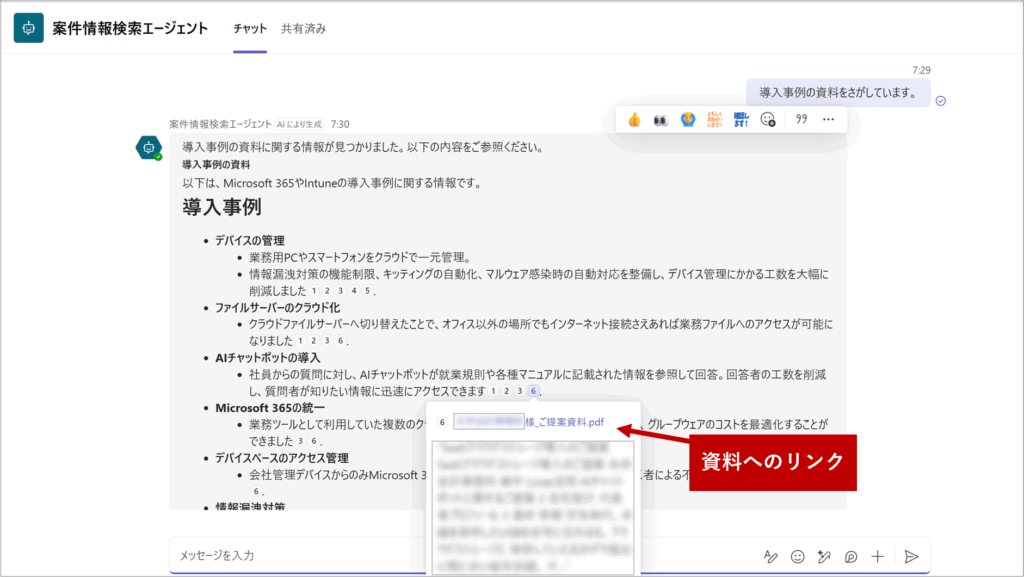Open citation 6 under Microsoft 365の統一
The height and width of the screenshot is (577, 1024).
(313, 441)
